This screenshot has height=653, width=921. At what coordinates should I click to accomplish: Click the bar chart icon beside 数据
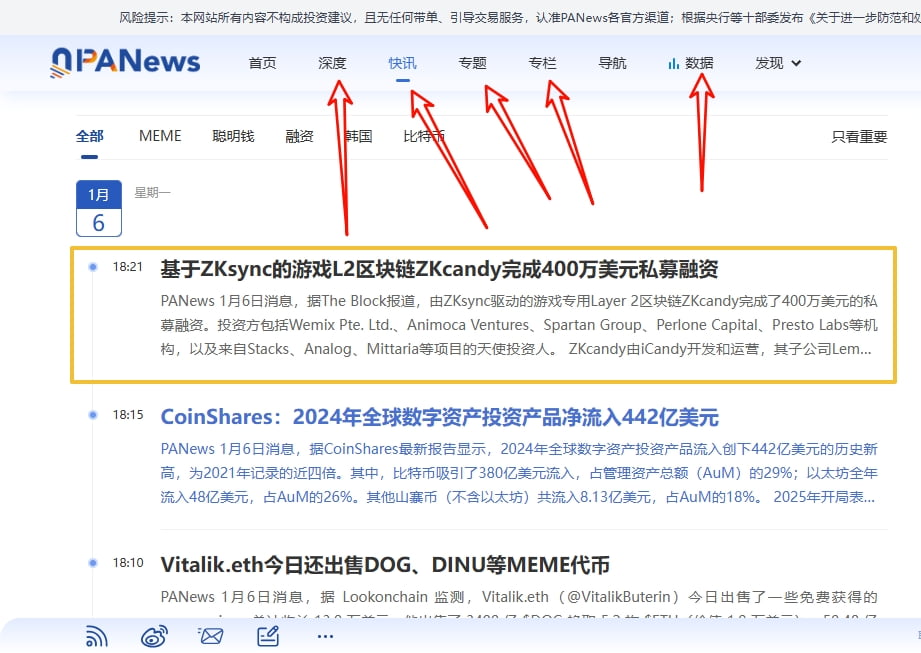[673, 63]
